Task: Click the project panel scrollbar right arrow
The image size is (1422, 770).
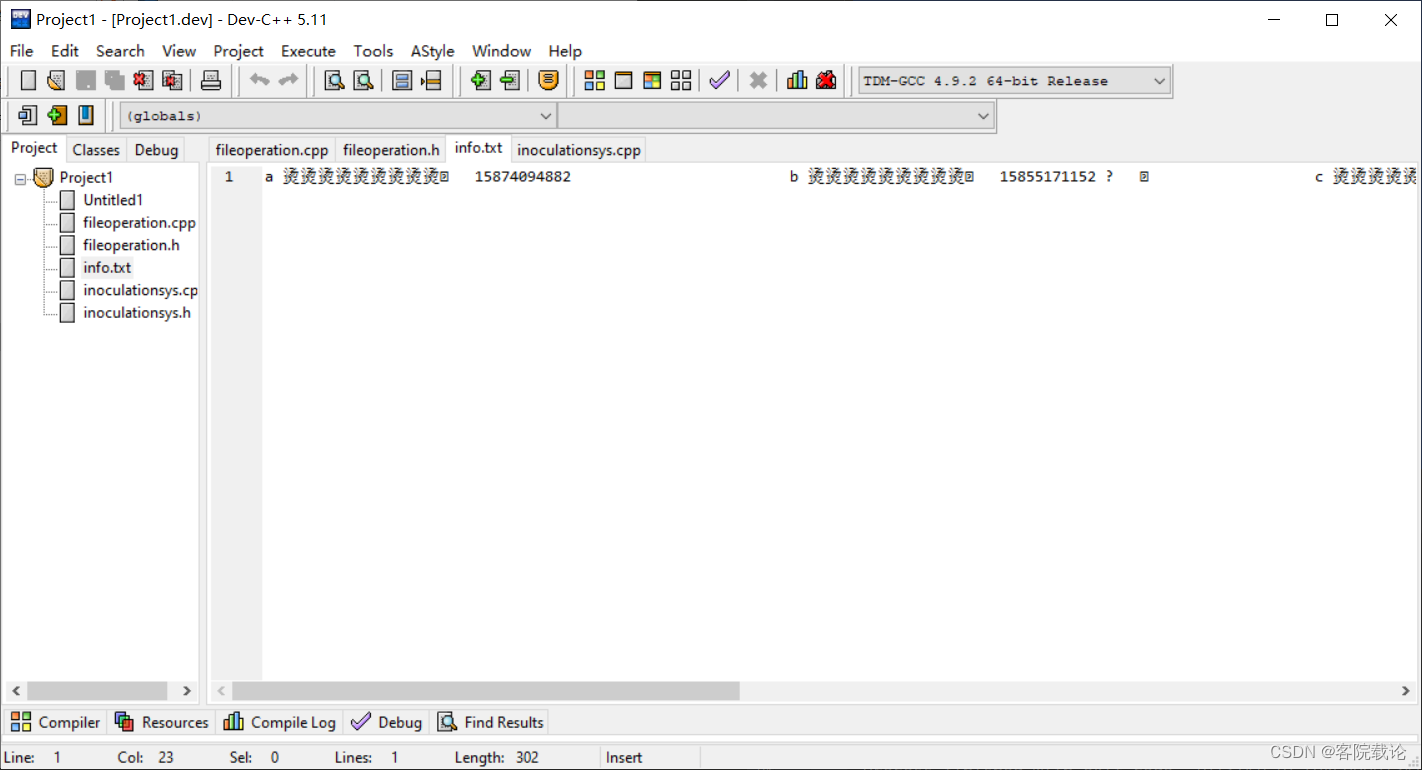Action: click(187, 691)
